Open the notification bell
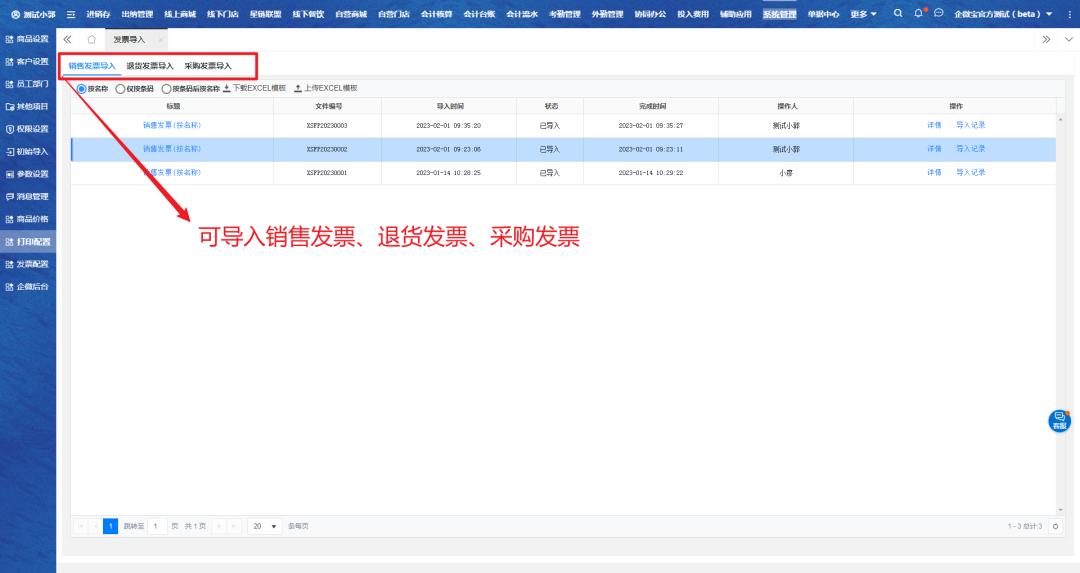 [x=918, y=13]
